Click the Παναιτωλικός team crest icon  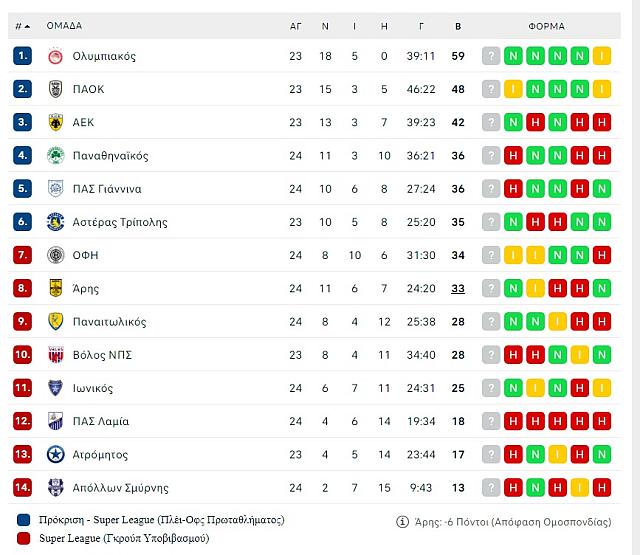pyautogui.click(x=56, y=321)
